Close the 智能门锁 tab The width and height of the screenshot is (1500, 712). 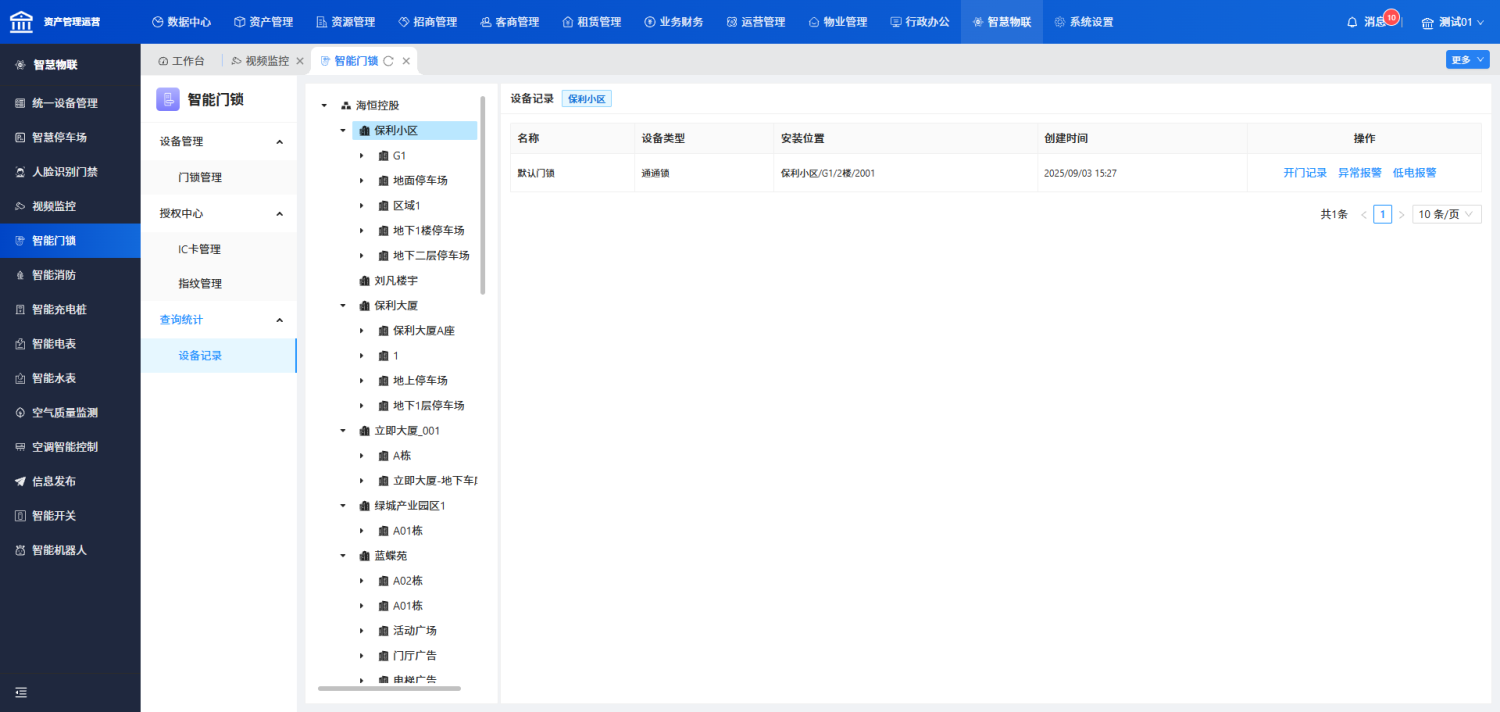(x=406, y=61)
